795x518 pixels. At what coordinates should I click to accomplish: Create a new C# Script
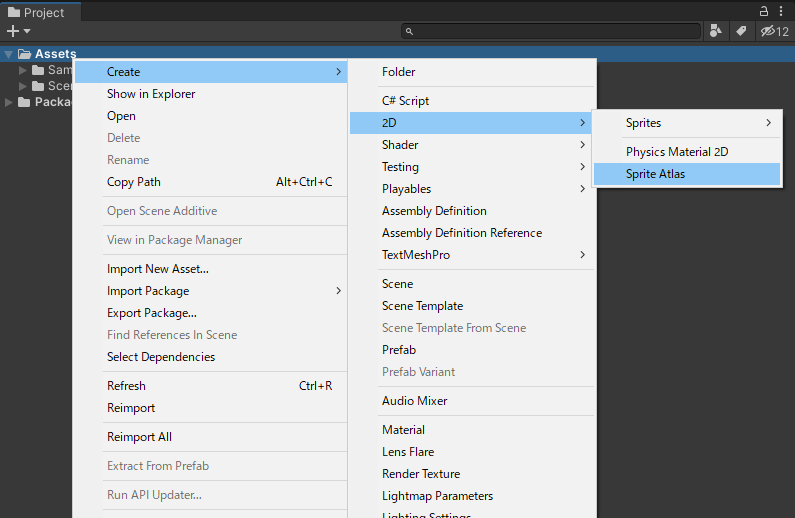(405, 101)
